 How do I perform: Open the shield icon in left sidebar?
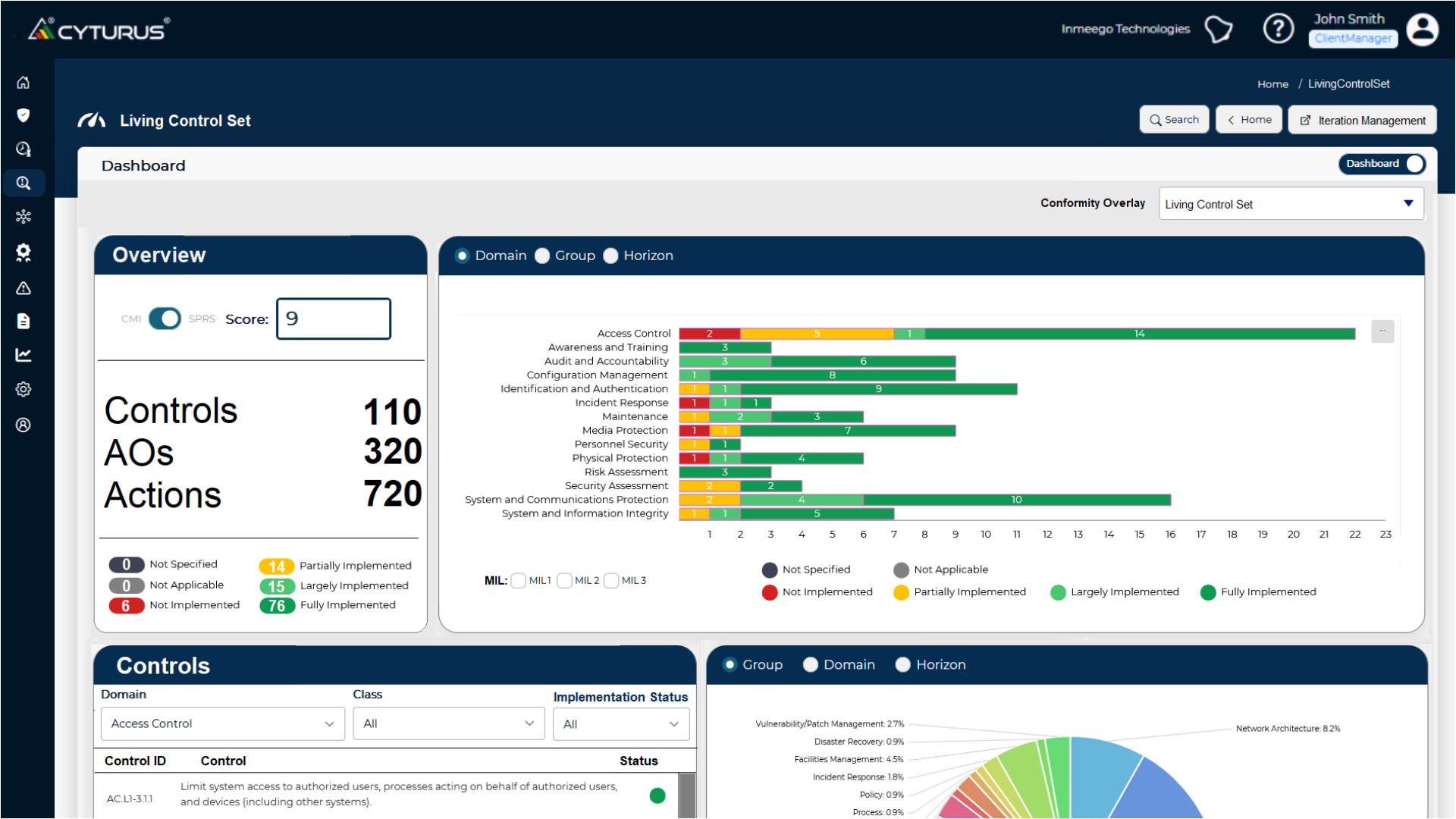point(24,115)
